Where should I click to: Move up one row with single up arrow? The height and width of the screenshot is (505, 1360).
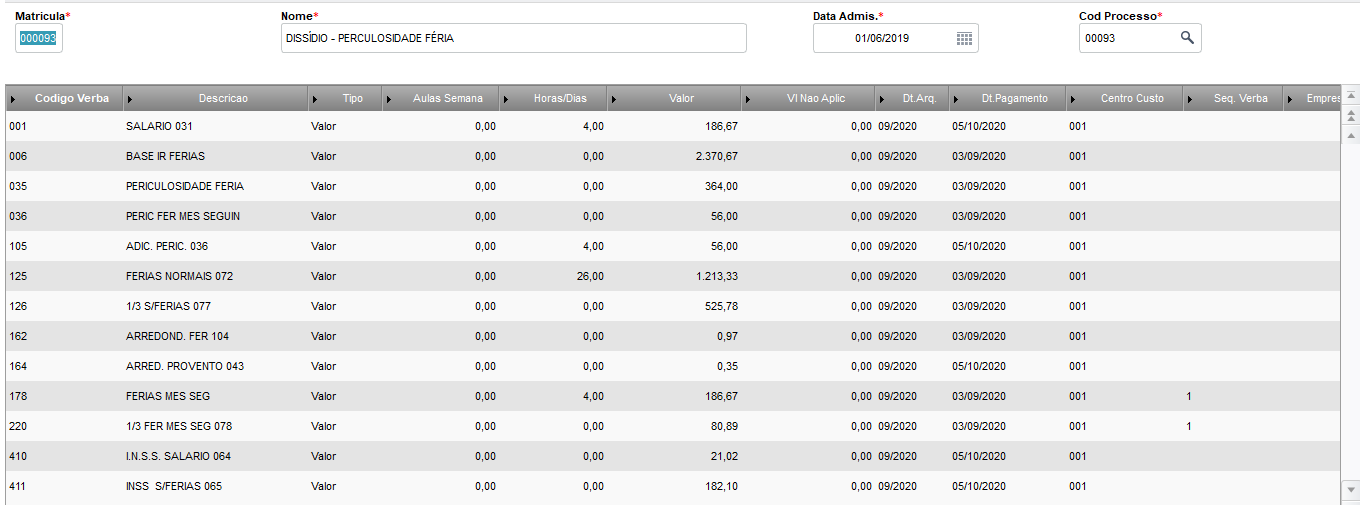[1351, 135]
